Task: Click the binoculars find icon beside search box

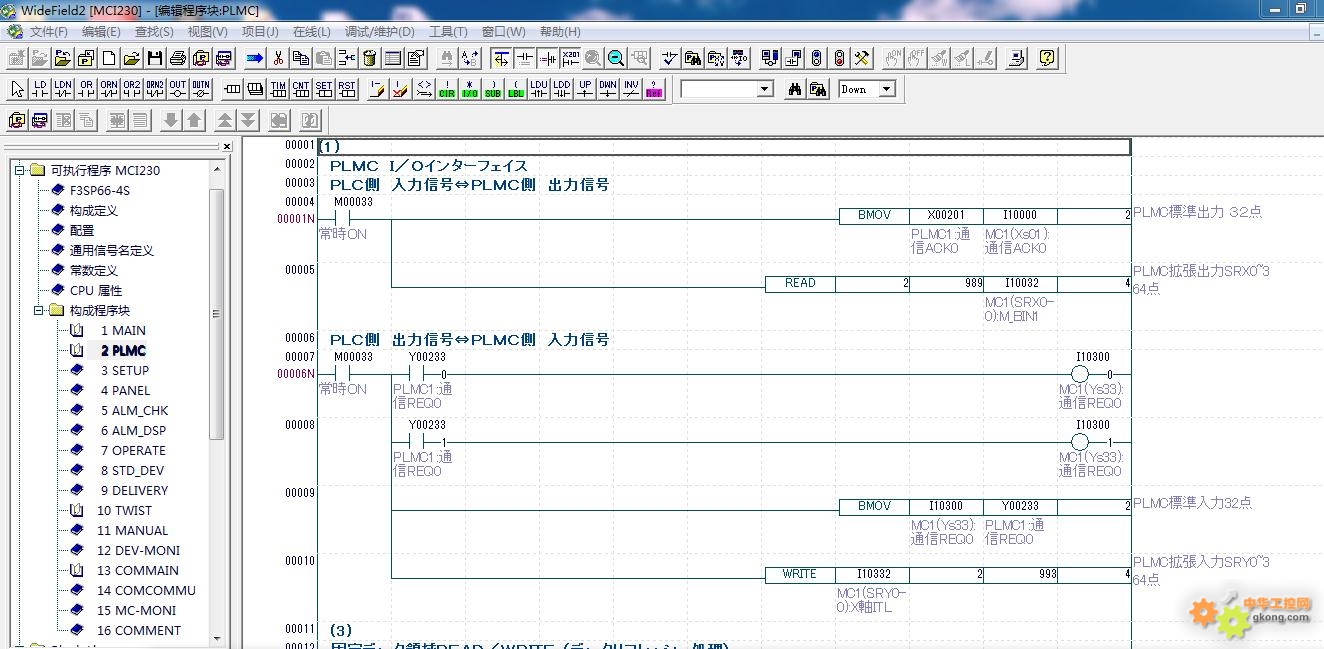Action: pos(795,89)
